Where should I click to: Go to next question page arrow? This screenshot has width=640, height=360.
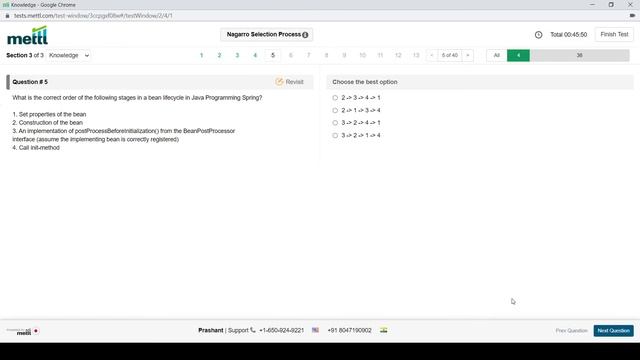click(x=468, y=55)
